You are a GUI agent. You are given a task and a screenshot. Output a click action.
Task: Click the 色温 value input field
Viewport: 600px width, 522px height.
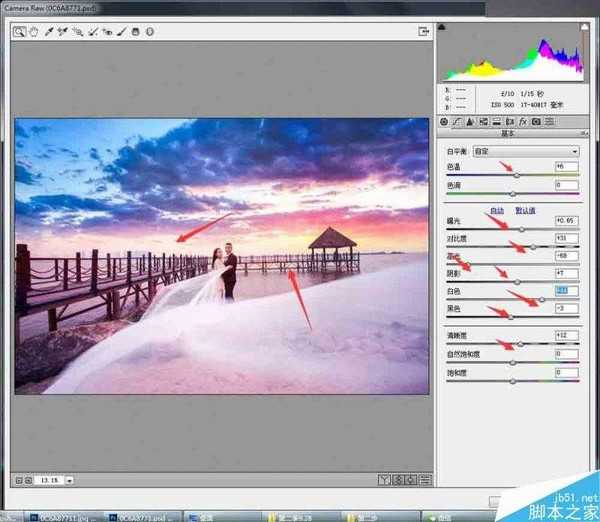tap(566, 166)
